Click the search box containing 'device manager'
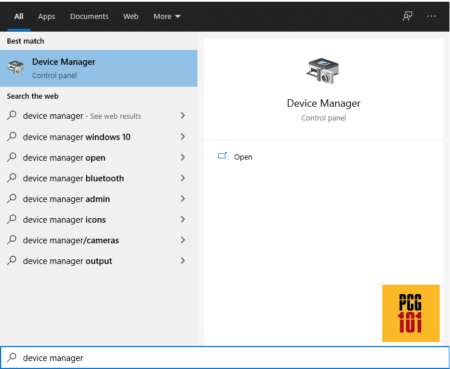450x369 pixels. (225, 358)
